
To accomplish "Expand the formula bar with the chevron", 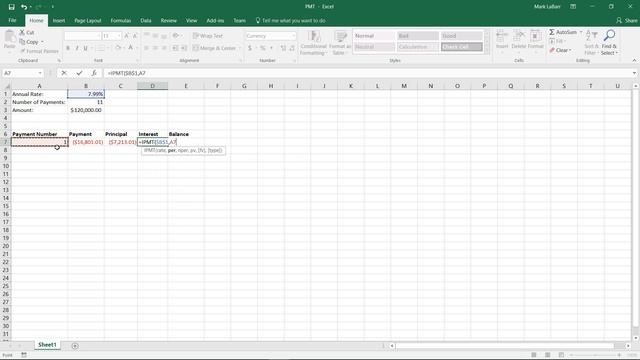I will click(634, 73).
